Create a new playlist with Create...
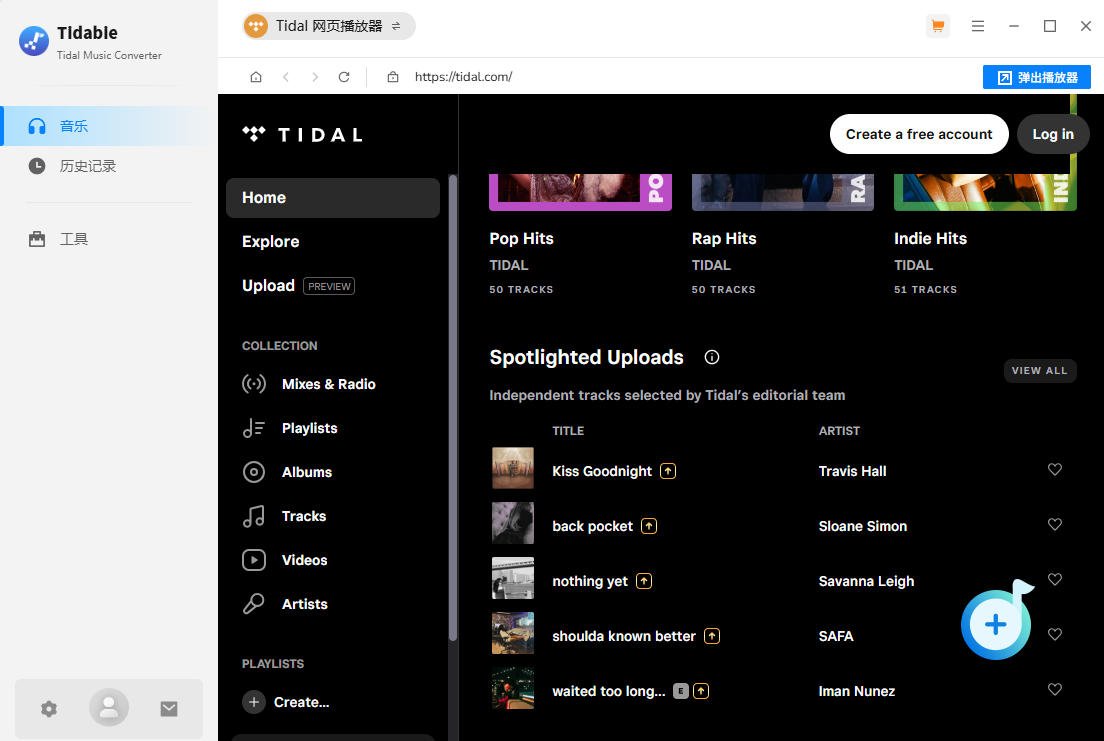This screenshot has width=1104, height=741. [x=287, y=702]
